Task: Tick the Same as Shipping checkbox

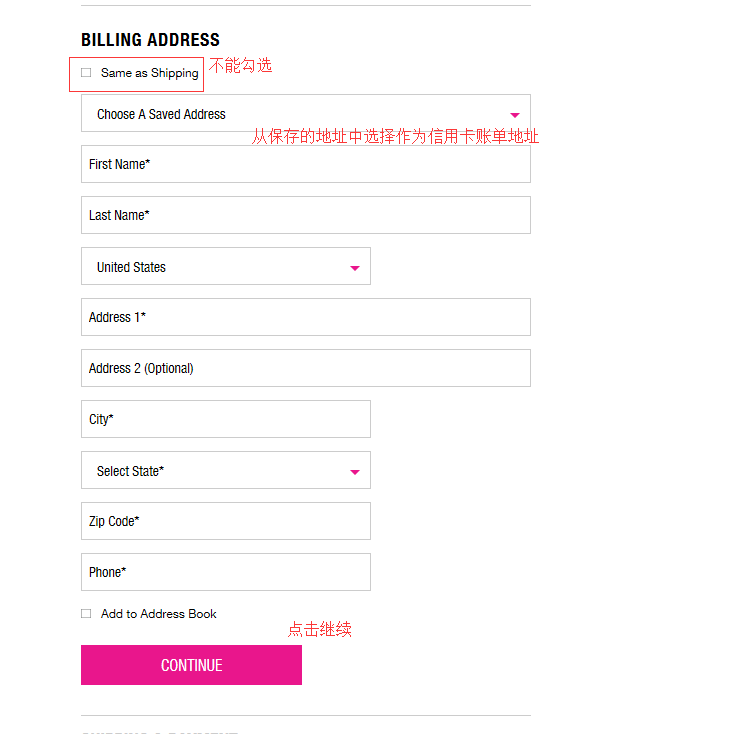Action: coord(86,73)
